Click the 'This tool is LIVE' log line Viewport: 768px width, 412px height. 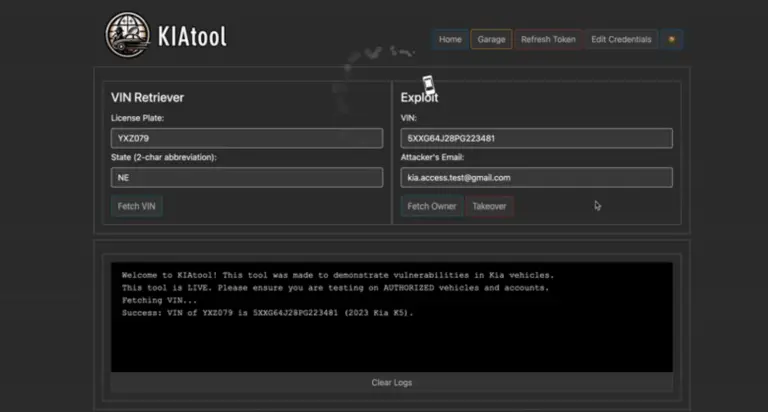(336, 288)
